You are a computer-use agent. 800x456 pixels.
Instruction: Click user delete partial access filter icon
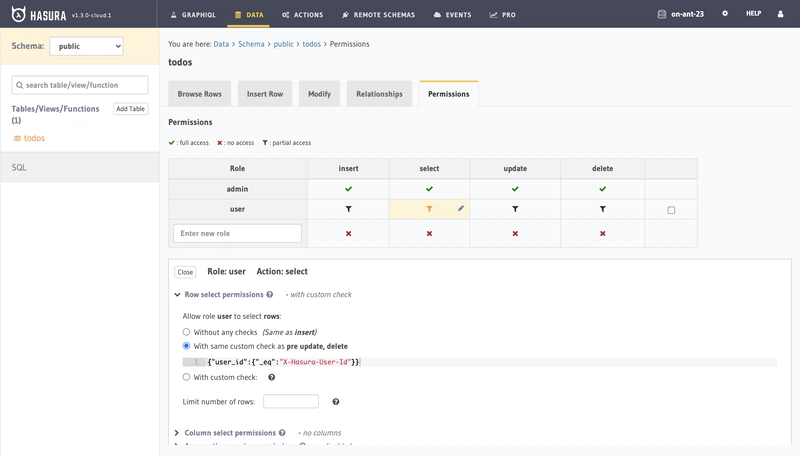603,209
